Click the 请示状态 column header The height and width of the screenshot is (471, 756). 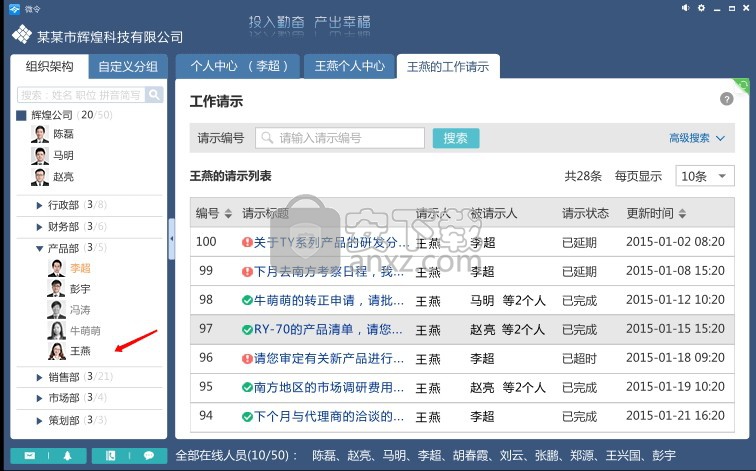coord(585,214)
